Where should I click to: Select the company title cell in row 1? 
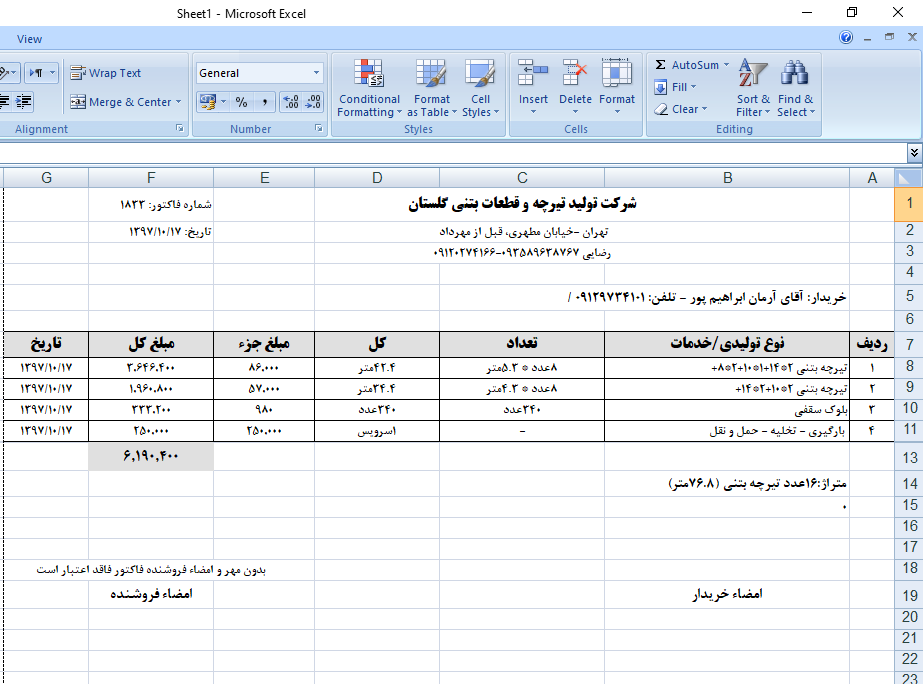point(582,204)
